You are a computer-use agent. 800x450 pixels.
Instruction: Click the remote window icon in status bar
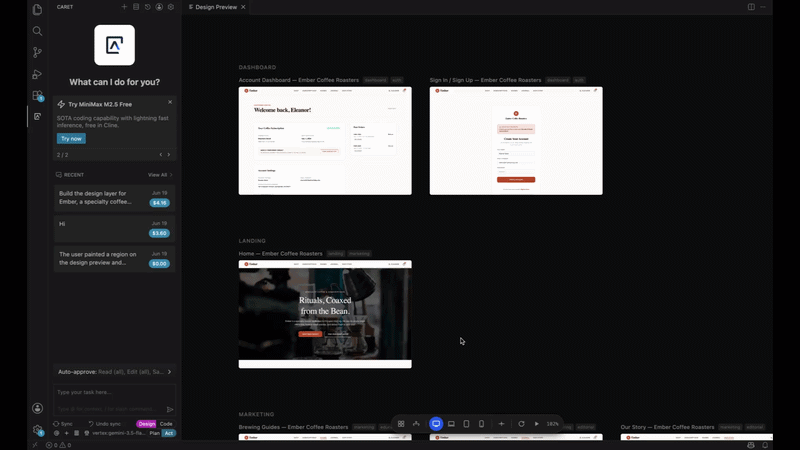point(35,445)
